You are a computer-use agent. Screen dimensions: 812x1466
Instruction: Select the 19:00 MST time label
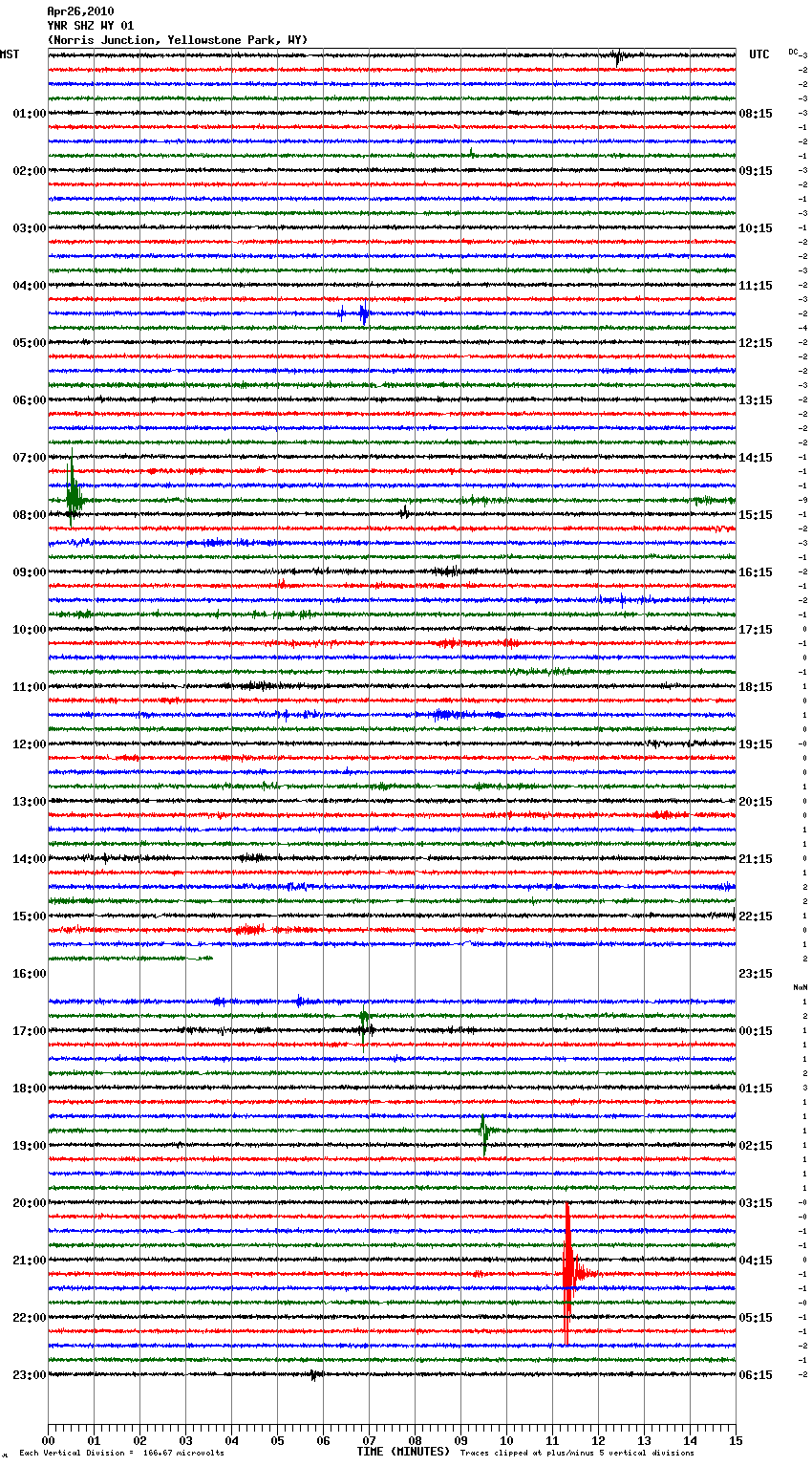tap(29, 1146)
